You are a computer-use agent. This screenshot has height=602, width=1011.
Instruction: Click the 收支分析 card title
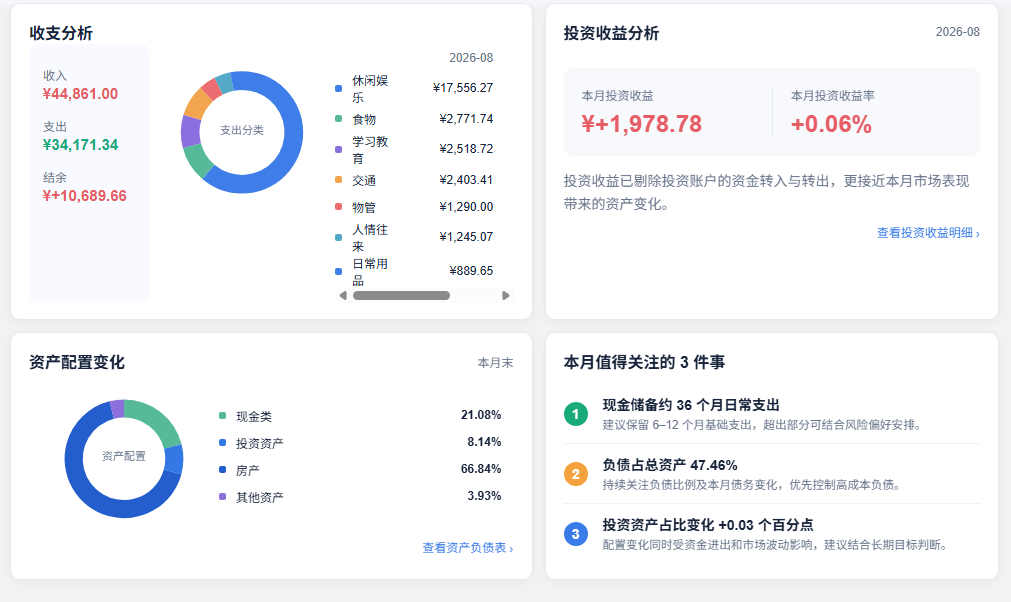pyautogui.click(x=61, y=34)
